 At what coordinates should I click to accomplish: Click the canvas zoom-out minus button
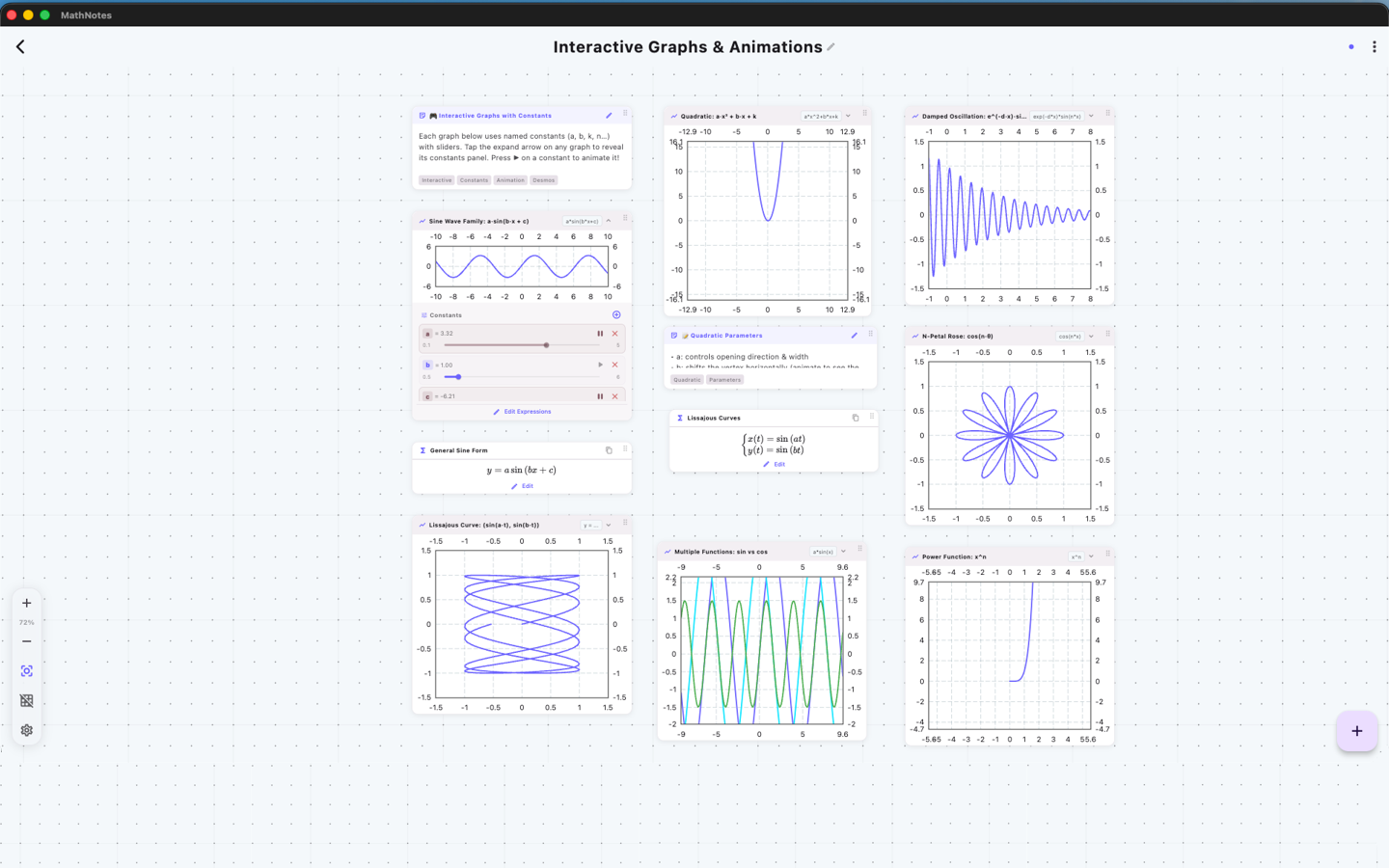27,641
